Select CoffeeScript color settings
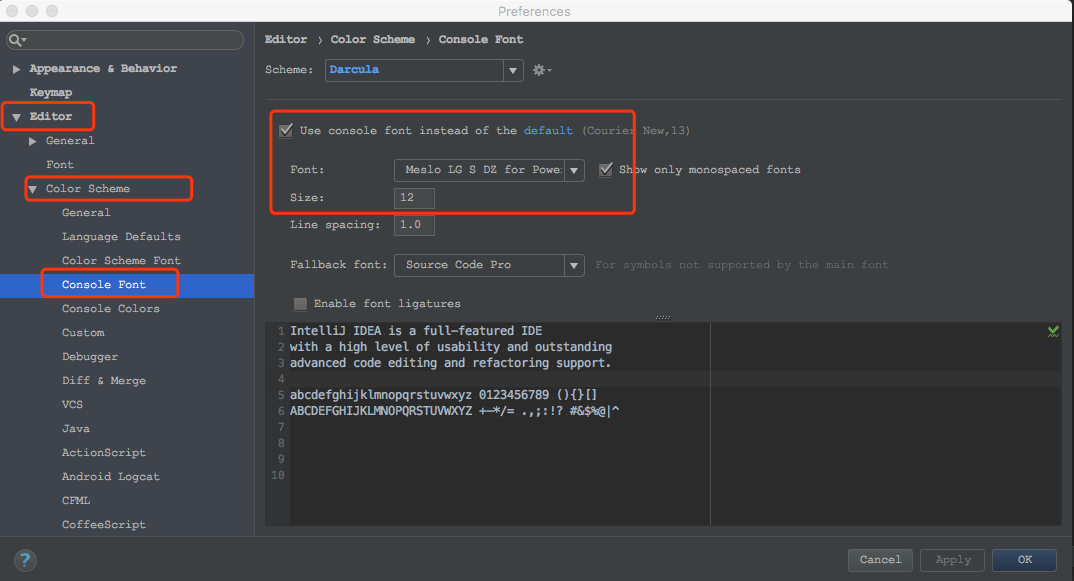 coord(104,524)
